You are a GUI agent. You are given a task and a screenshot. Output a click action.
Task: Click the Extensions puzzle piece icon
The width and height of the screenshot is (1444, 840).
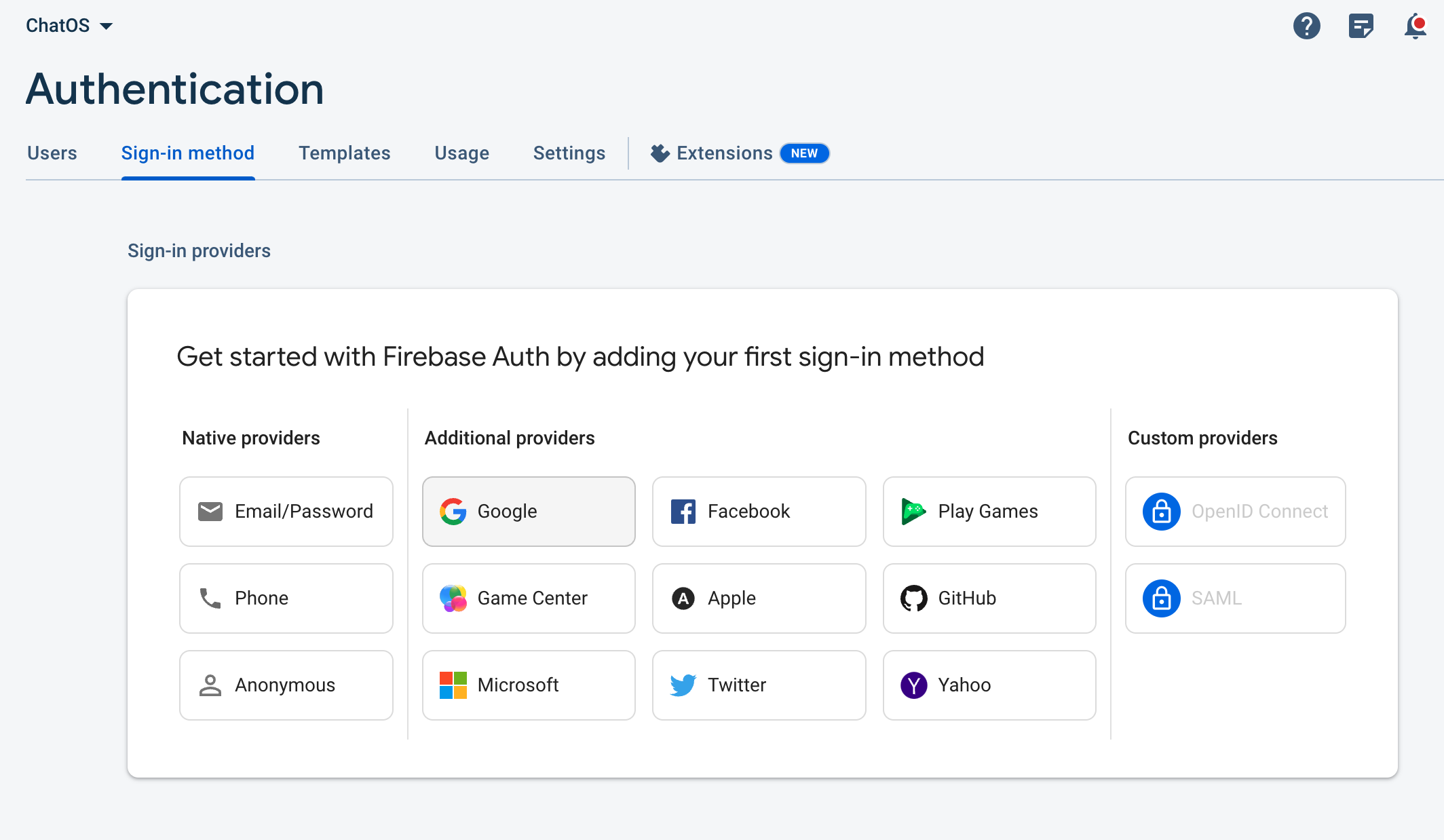pos(660,153)
